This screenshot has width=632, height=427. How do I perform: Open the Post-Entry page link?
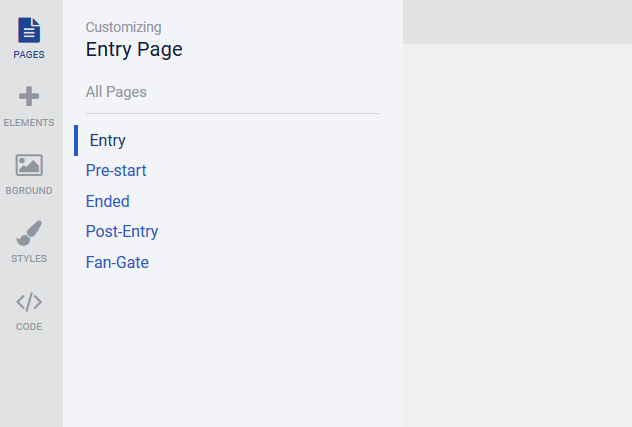[122, 231]
